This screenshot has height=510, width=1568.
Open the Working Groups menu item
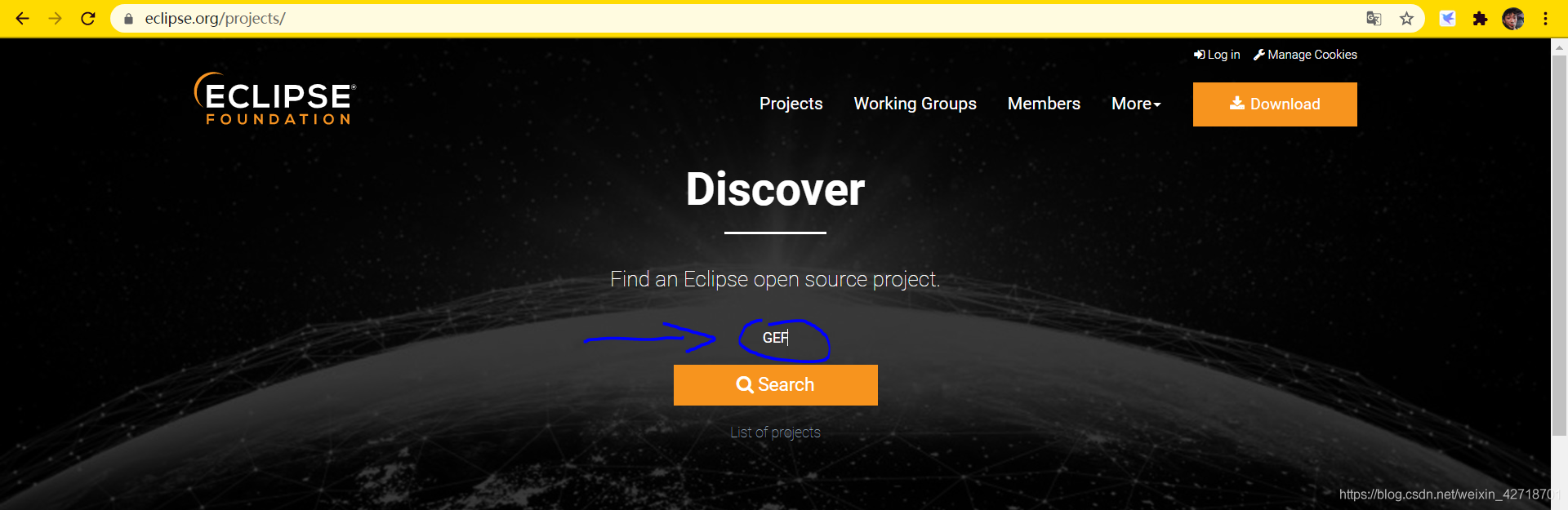[x=915, y=104]
